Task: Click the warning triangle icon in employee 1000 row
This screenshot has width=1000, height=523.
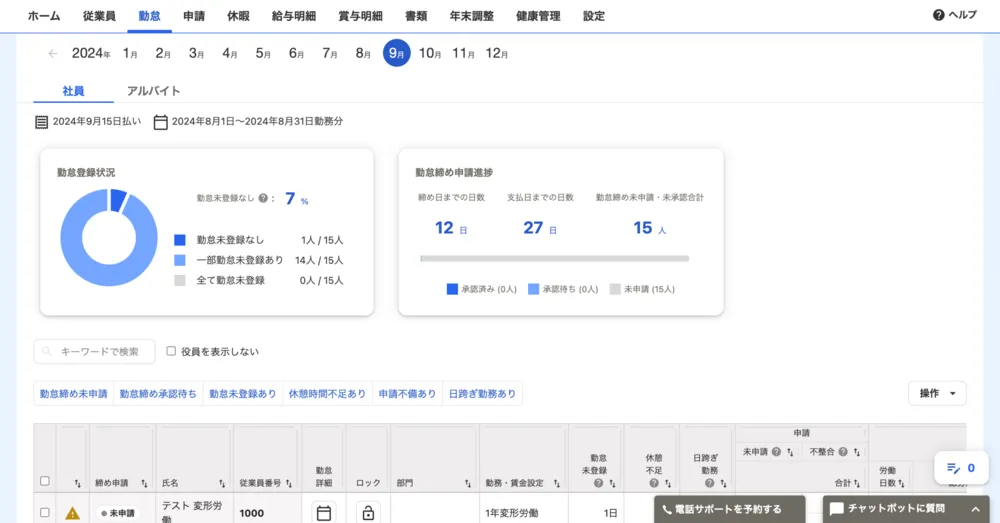Action: [x=73, y=513]
